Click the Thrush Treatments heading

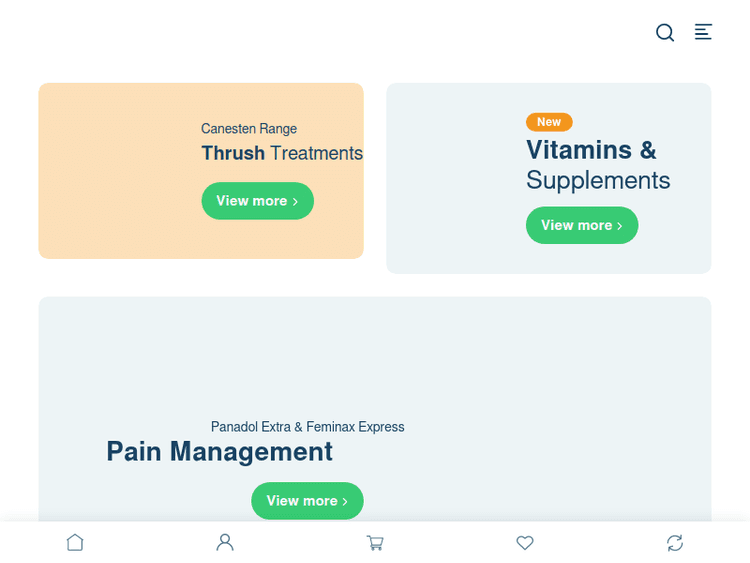pyautogui.click(x=281, y=153)
